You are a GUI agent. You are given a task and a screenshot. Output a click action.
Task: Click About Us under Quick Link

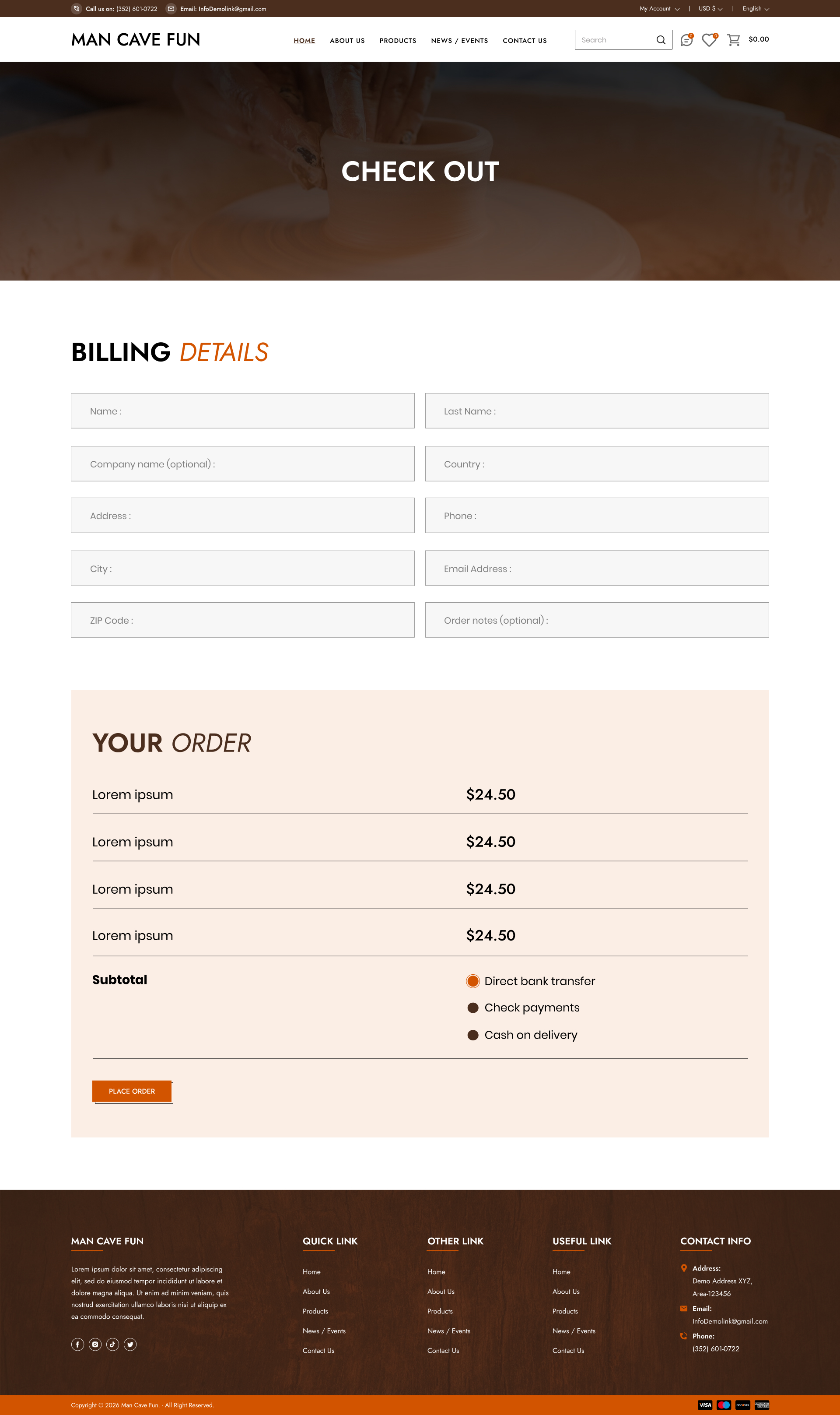(x=316, y=1292)
